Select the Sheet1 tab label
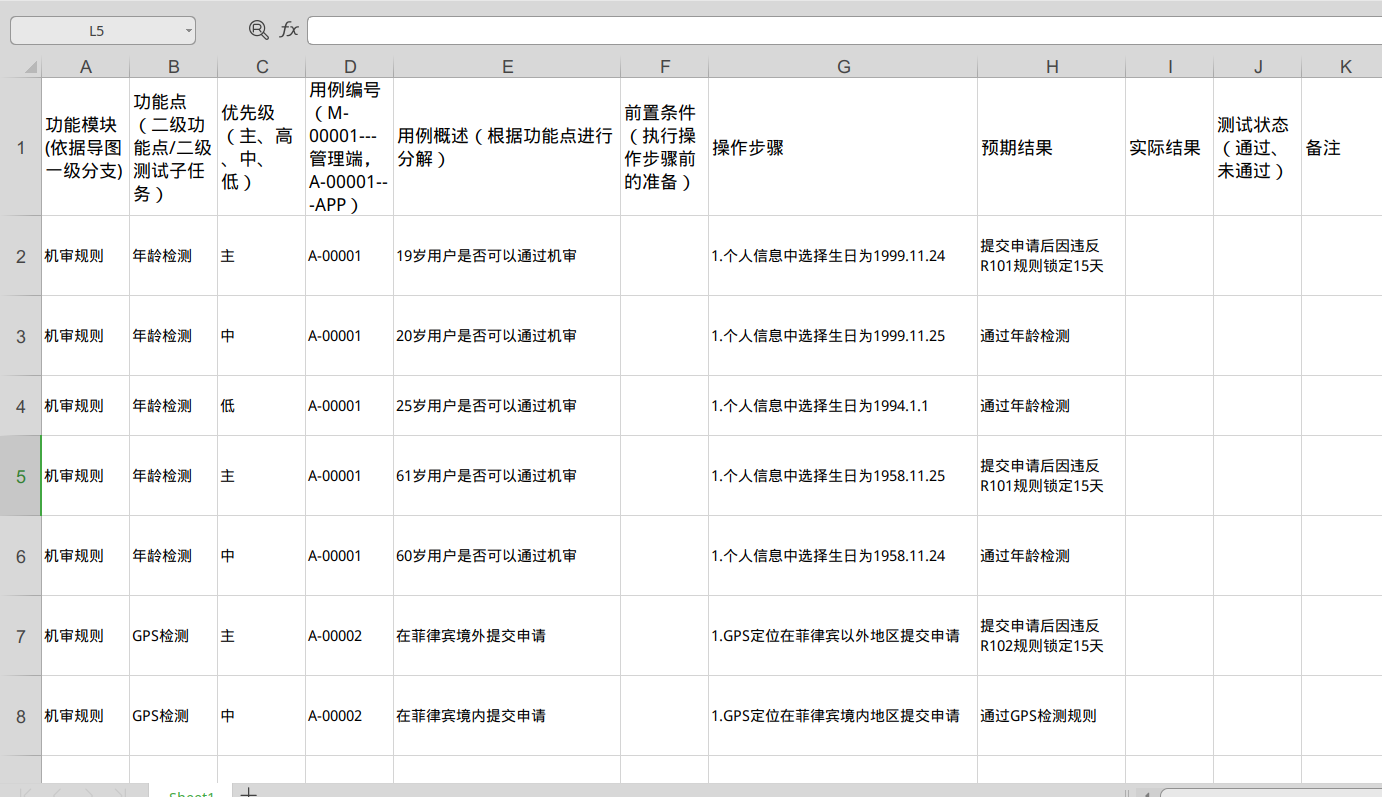The width and height of the screenshot is (1382, 797). (191, 791)
